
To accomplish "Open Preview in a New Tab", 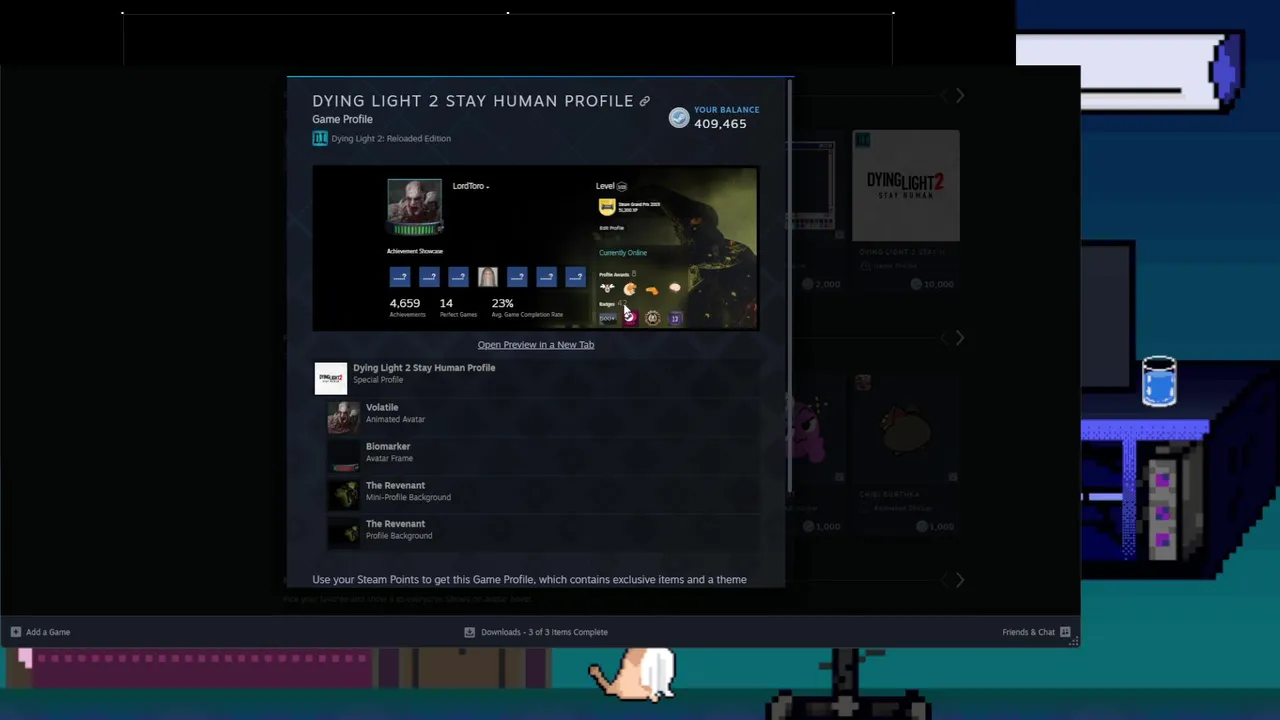I will click(536, 344).
